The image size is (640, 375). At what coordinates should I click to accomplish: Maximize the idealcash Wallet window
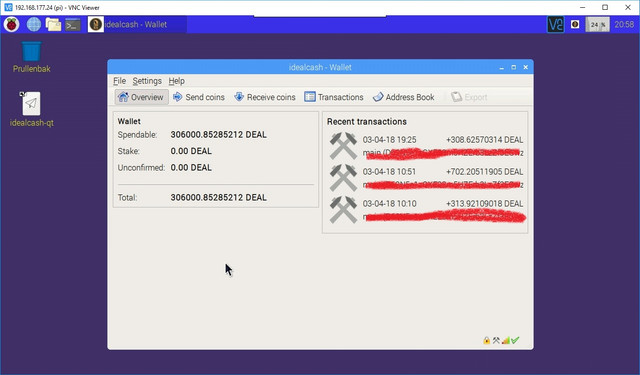coord(513,67)
